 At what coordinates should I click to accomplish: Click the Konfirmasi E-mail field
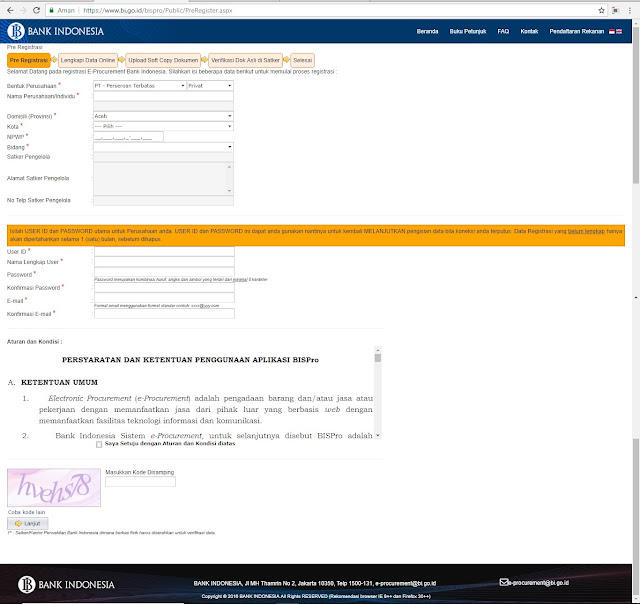point(164,313)
